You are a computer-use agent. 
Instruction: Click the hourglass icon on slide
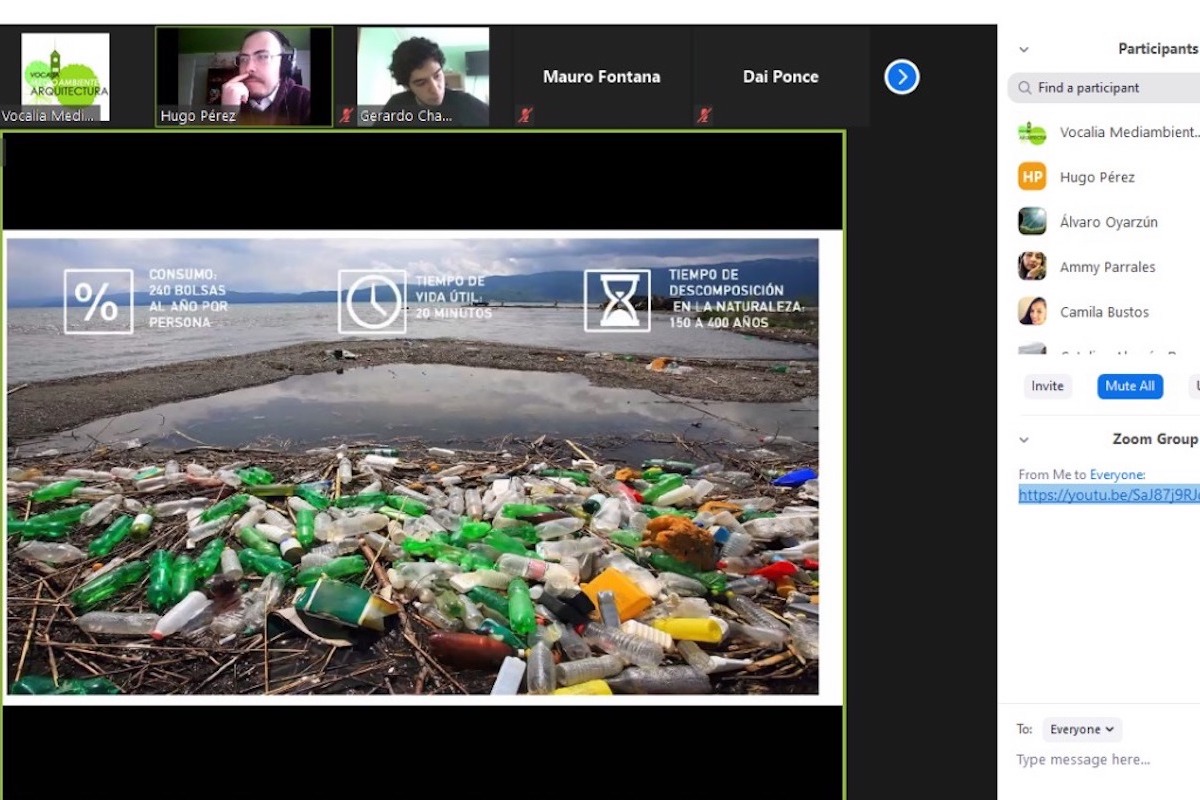pyautogui.click(x=617, y=301)
